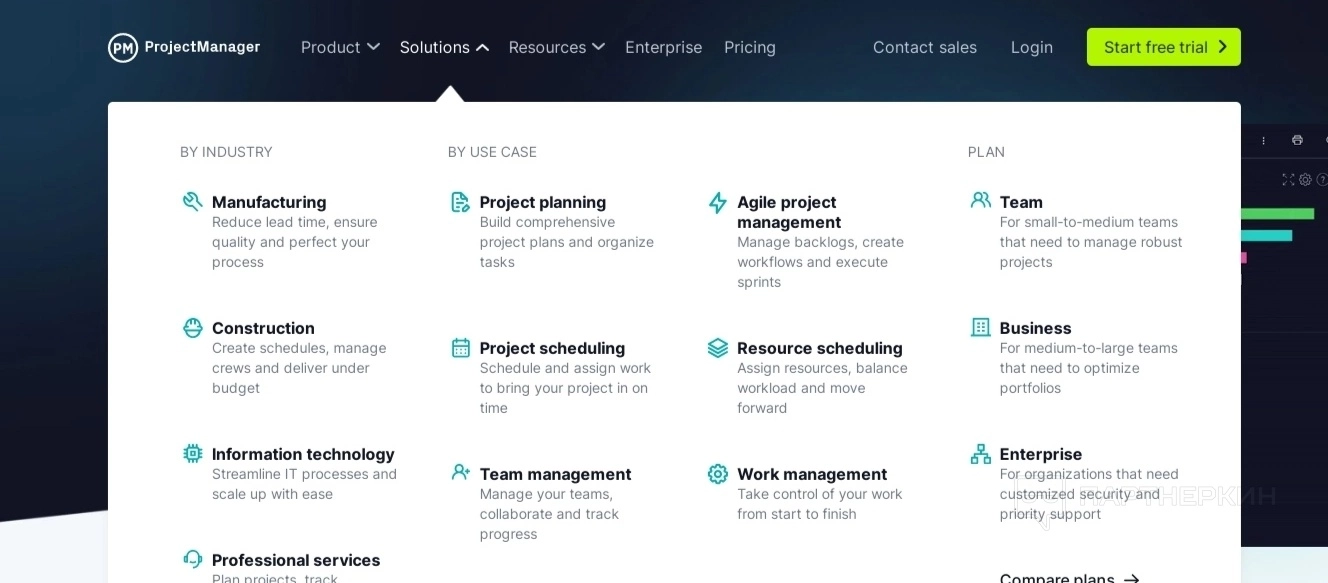The image size is (1328, 583).
Task: Click the Agile lightning bolt icon
Action: point(718,203)
